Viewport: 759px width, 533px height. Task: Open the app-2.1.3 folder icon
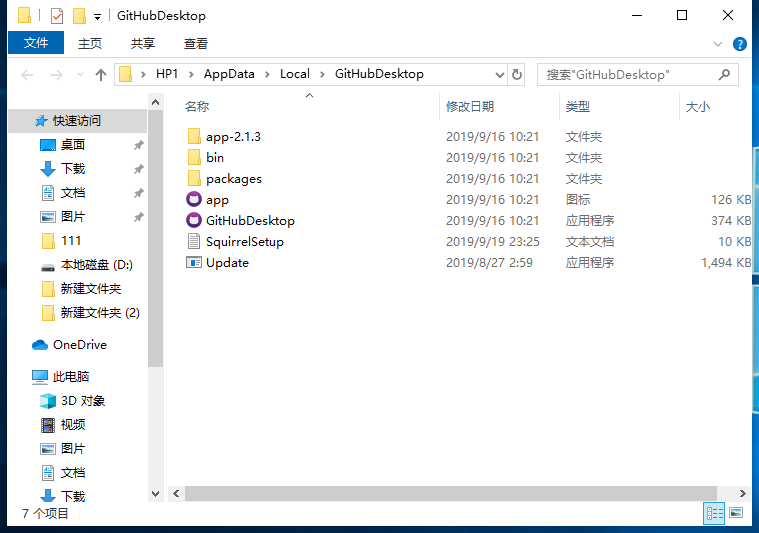tap(194, 137)
